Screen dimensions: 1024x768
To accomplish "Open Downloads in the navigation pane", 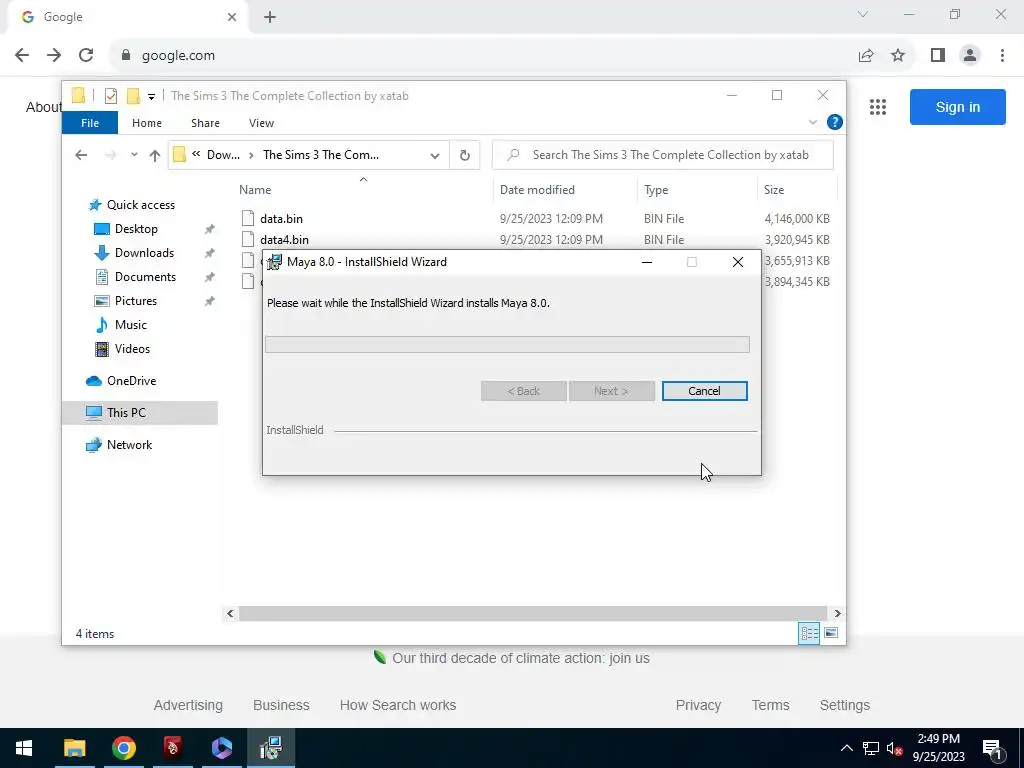I will (x=144, y=253).
